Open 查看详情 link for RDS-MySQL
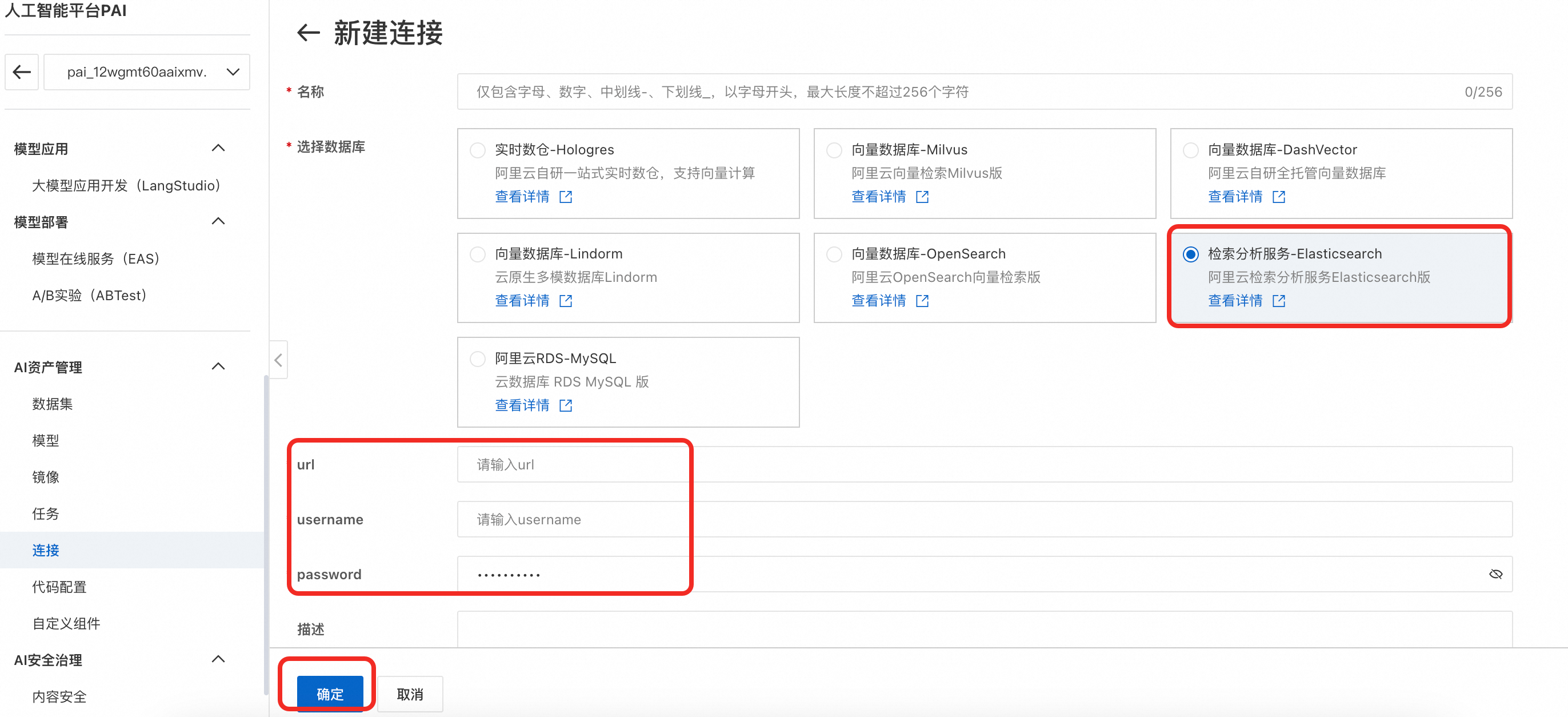The image size is (1568, 717). coord(522,406)
